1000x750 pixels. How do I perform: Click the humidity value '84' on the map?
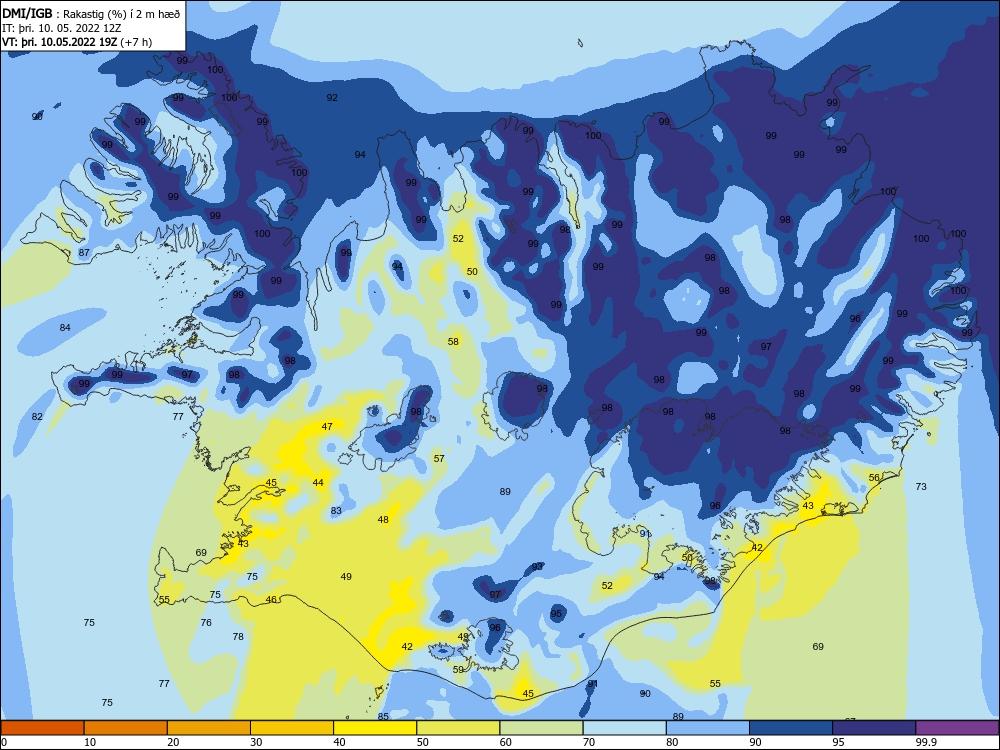65,328
